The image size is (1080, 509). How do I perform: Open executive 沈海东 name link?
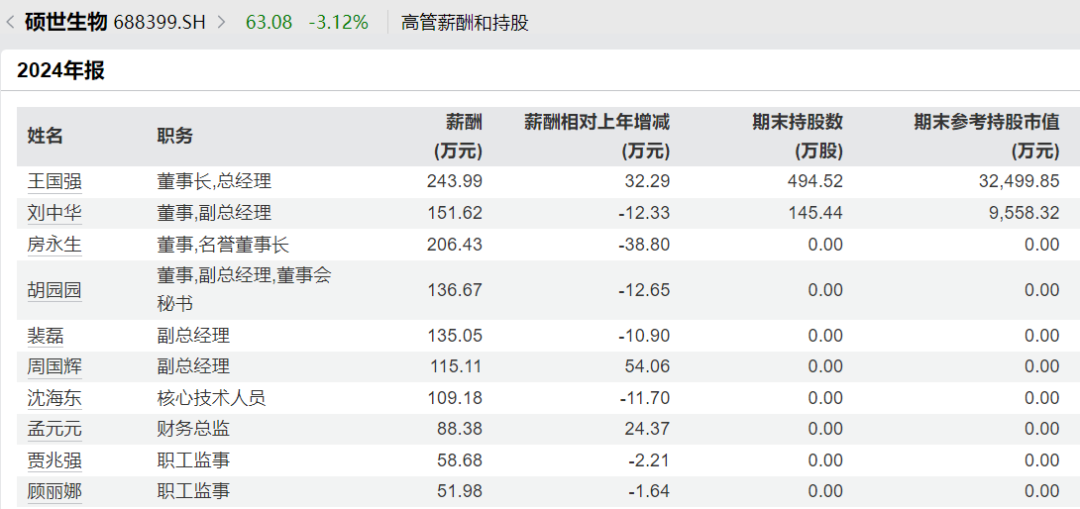54,398
